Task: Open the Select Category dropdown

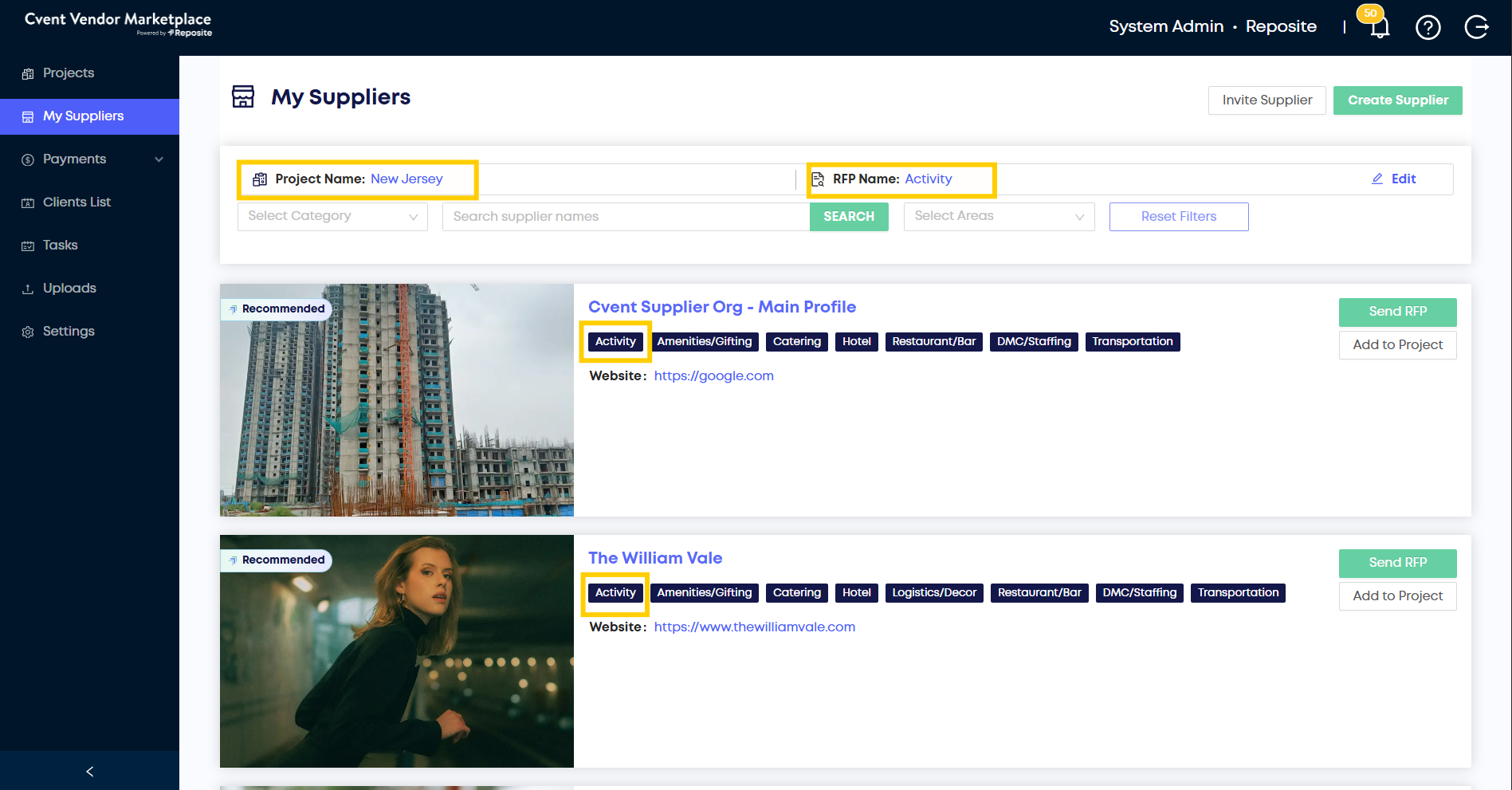Action: click(x=332, y=216)
